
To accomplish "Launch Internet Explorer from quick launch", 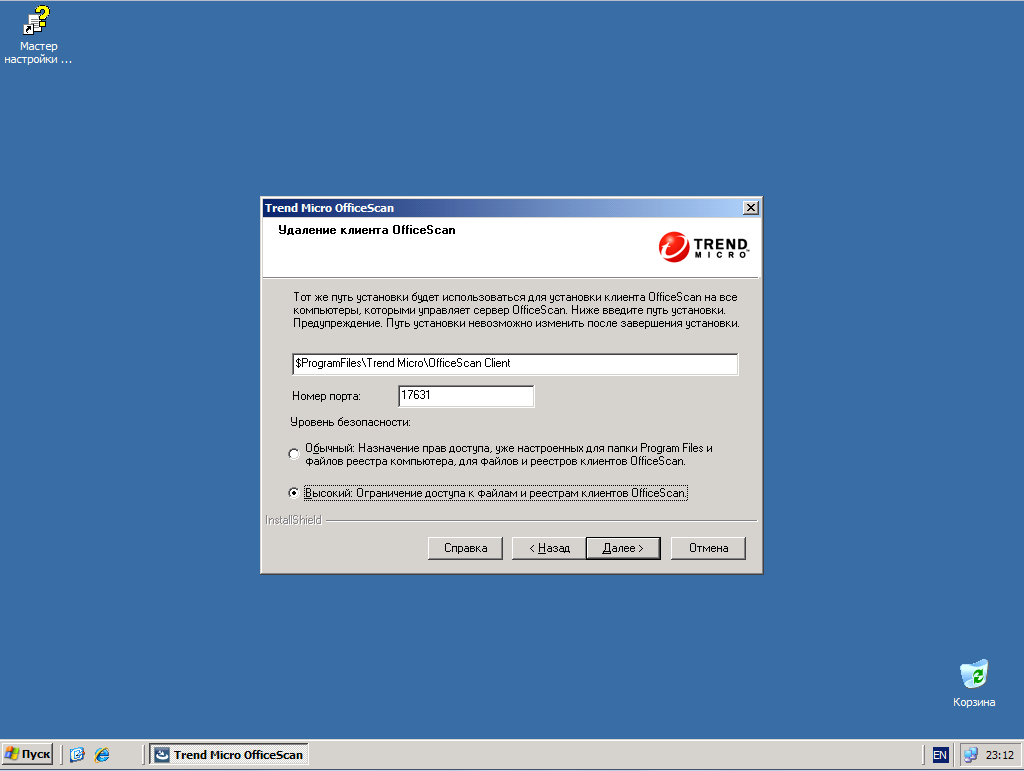I will (x=103, y=755).
